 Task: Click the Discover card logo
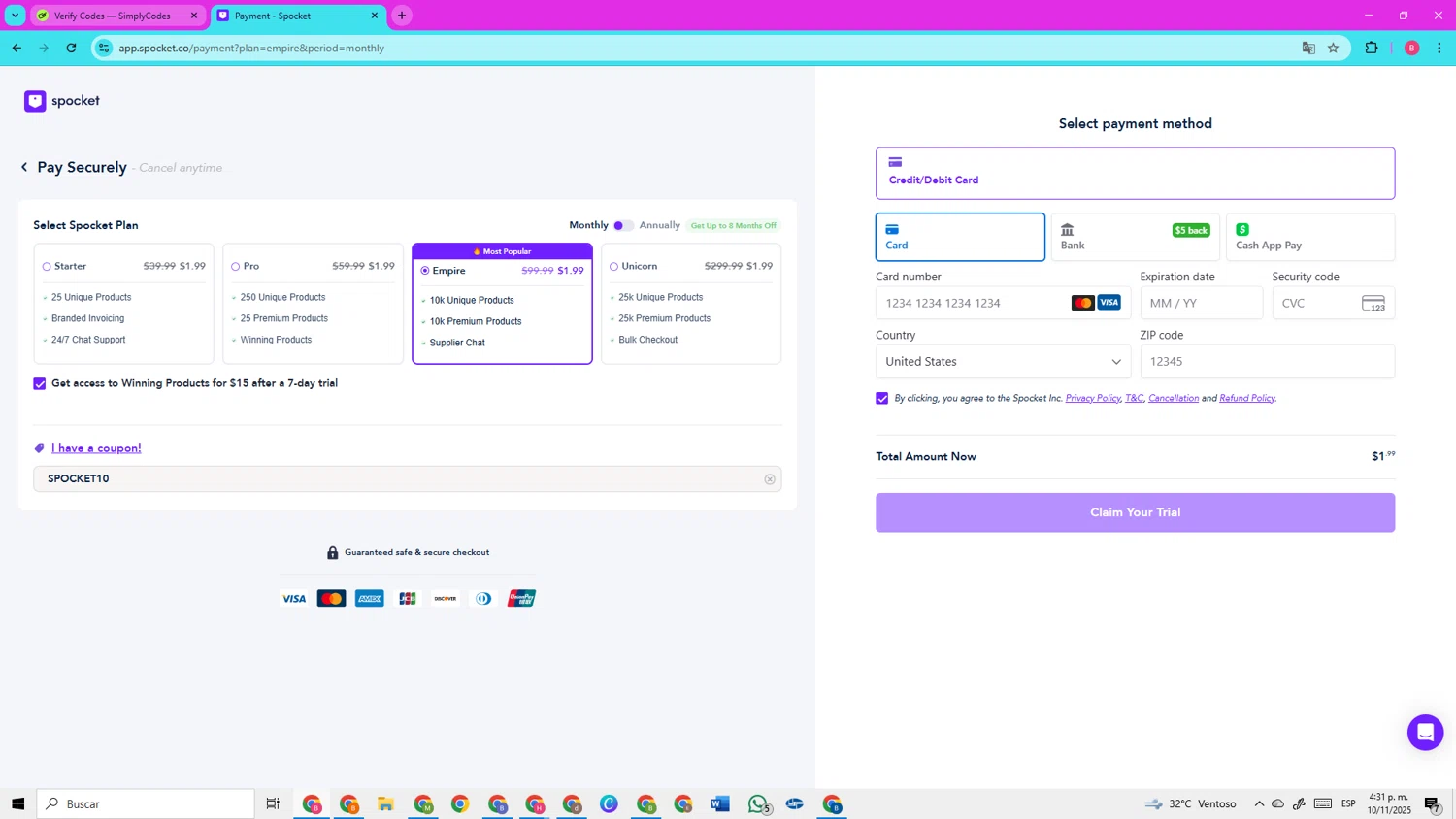pos(446,599)
